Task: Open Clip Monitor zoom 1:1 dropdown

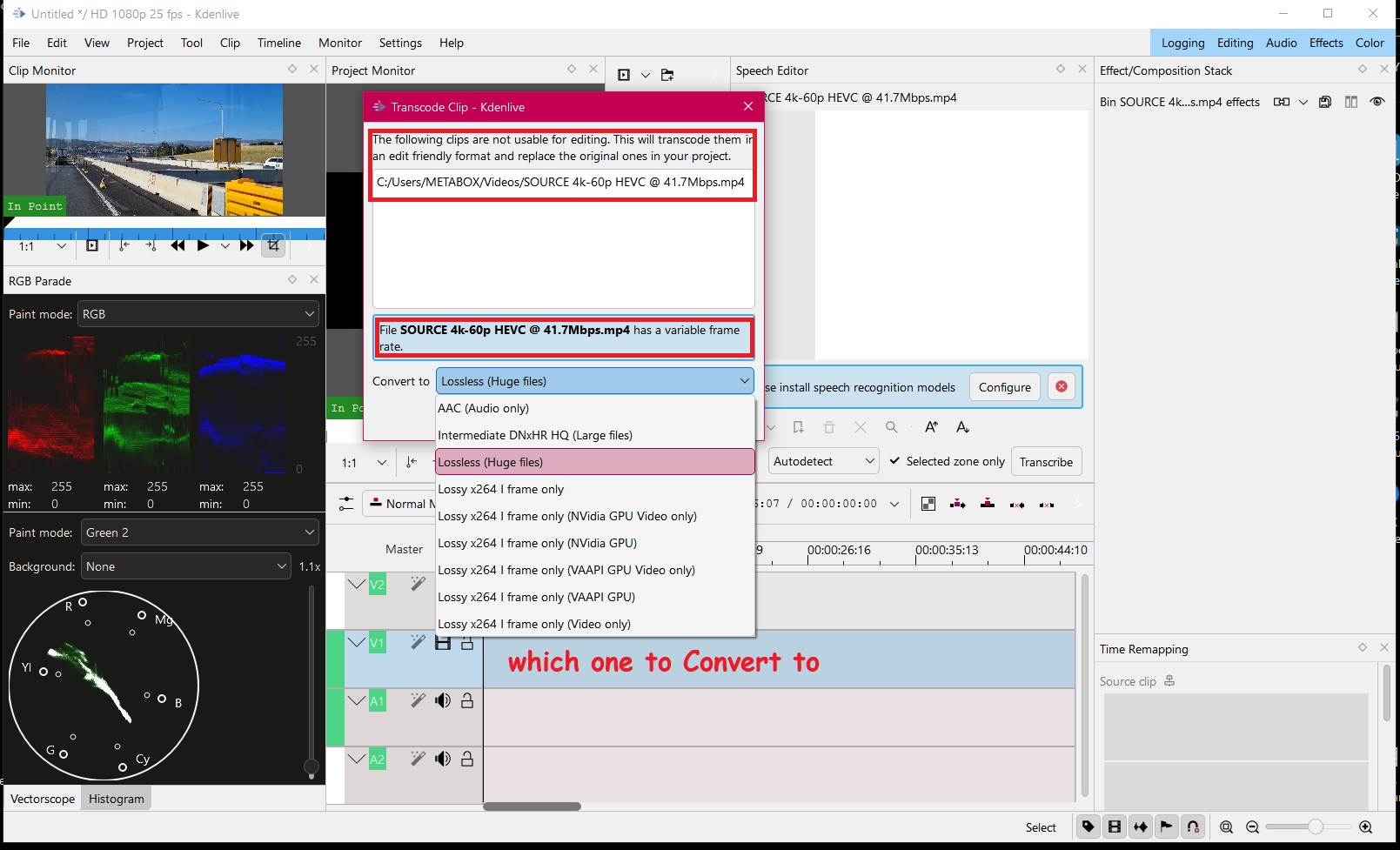Action: [43, 246]
